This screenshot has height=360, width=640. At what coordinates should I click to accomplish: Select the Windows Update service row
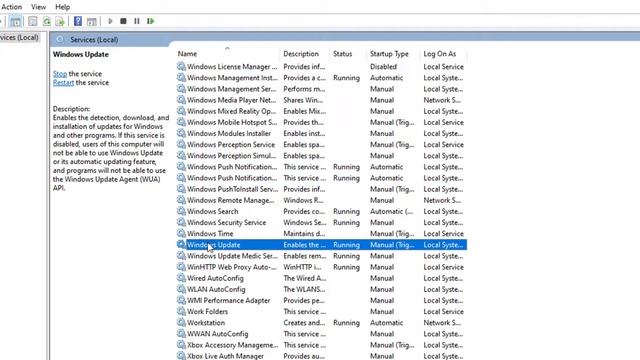coord(322,244)
